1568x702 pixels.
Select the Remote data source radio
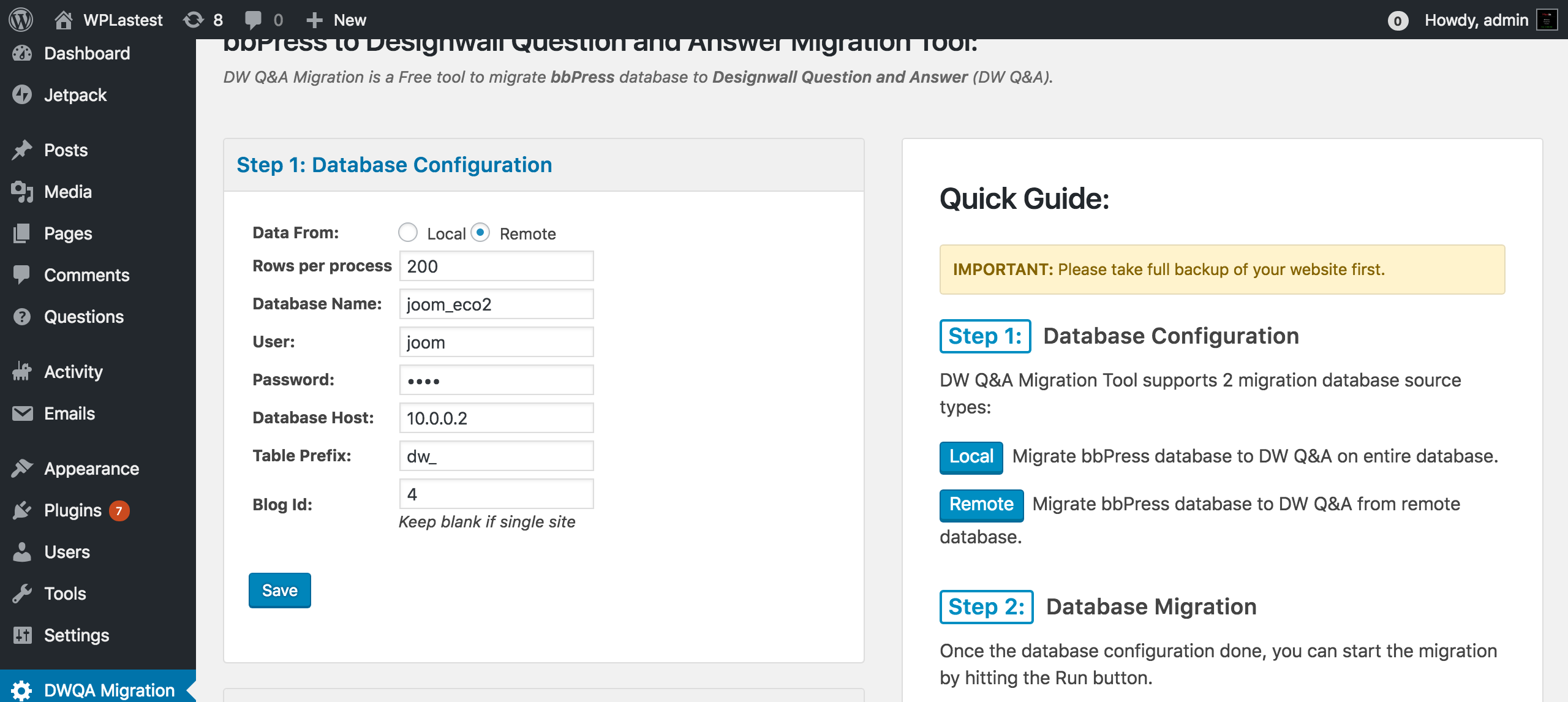[480, 233]
